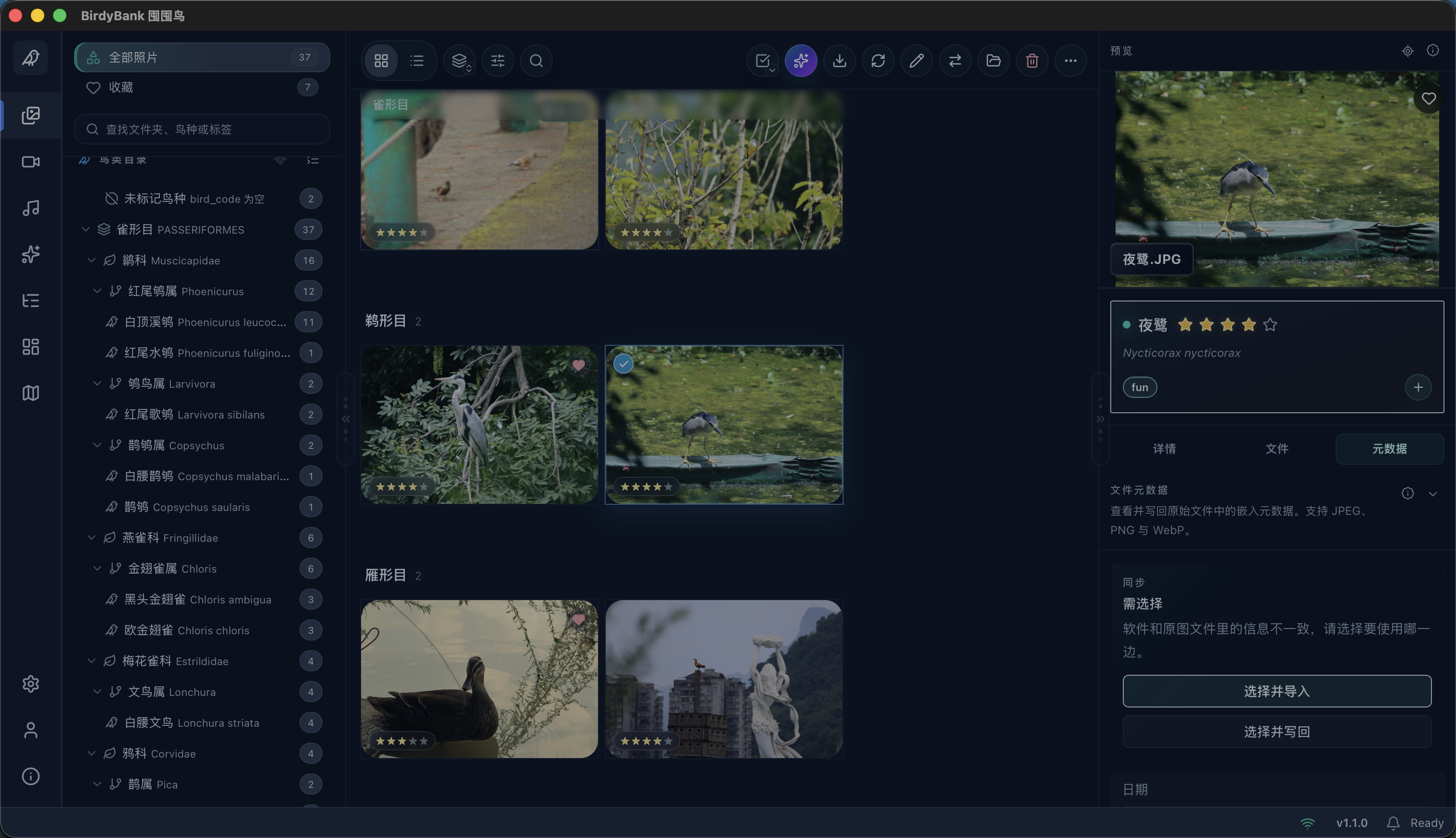1456x838 pixels.
Task: Click the red trash delete icon
Action: 1032,60
